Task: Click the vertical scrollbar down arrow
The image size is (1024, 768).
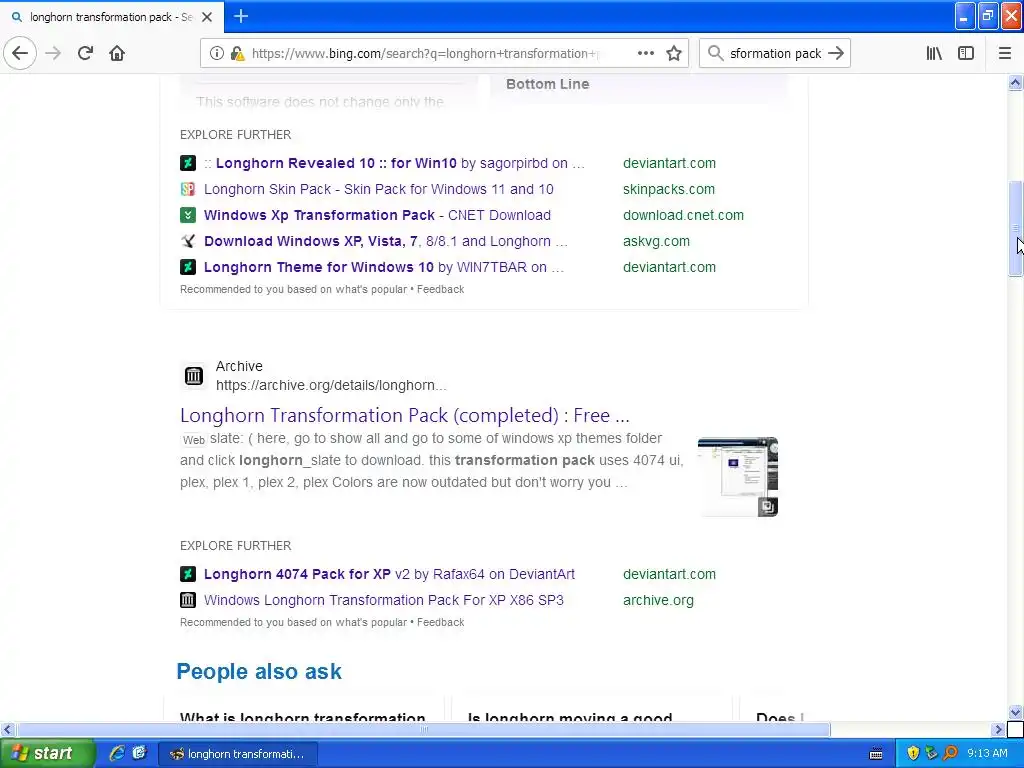Action: (1016, 712)
